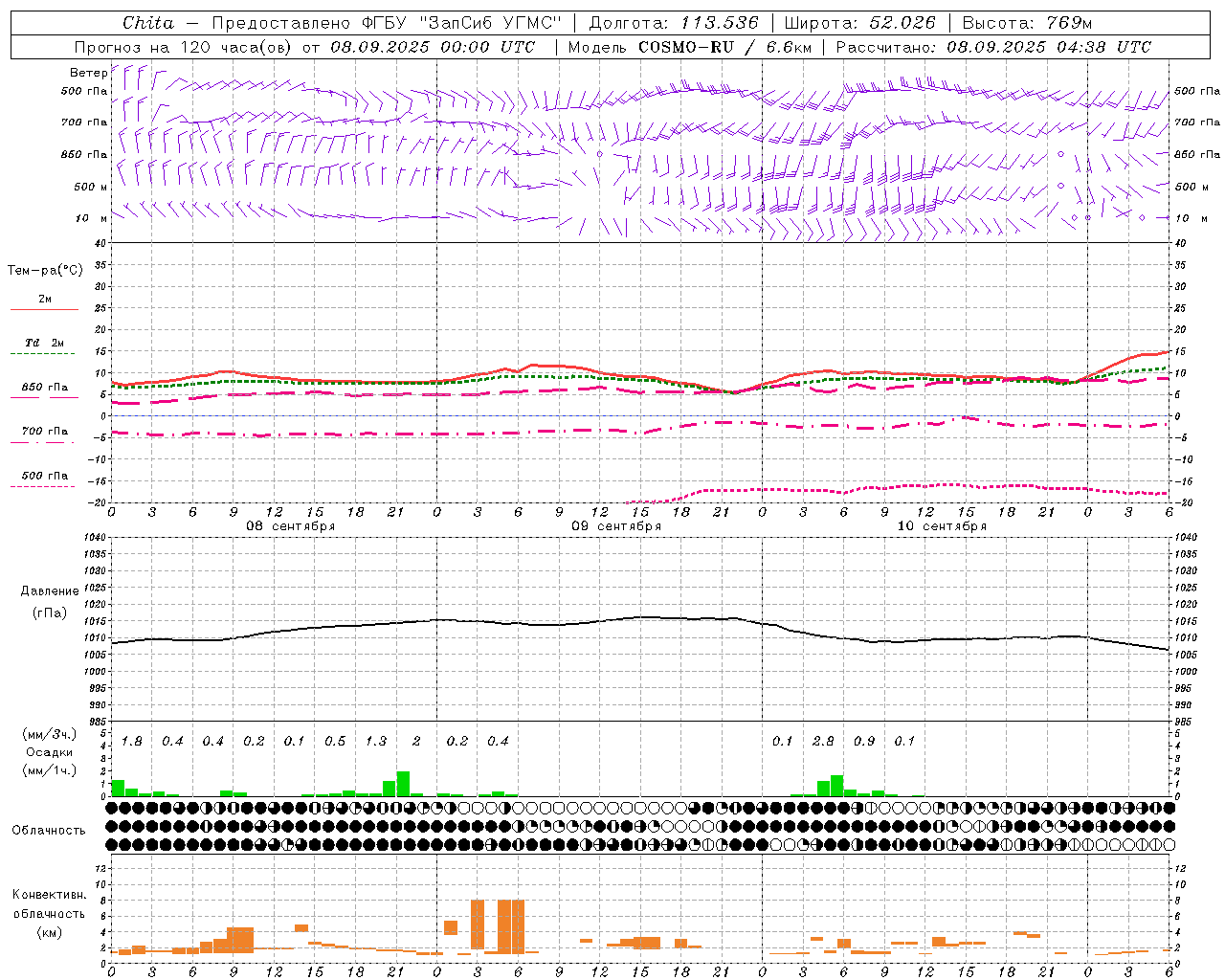Click the "(мм/1ч.)" unit label
The image size is (1225, 980).
(x=50, y=769)
